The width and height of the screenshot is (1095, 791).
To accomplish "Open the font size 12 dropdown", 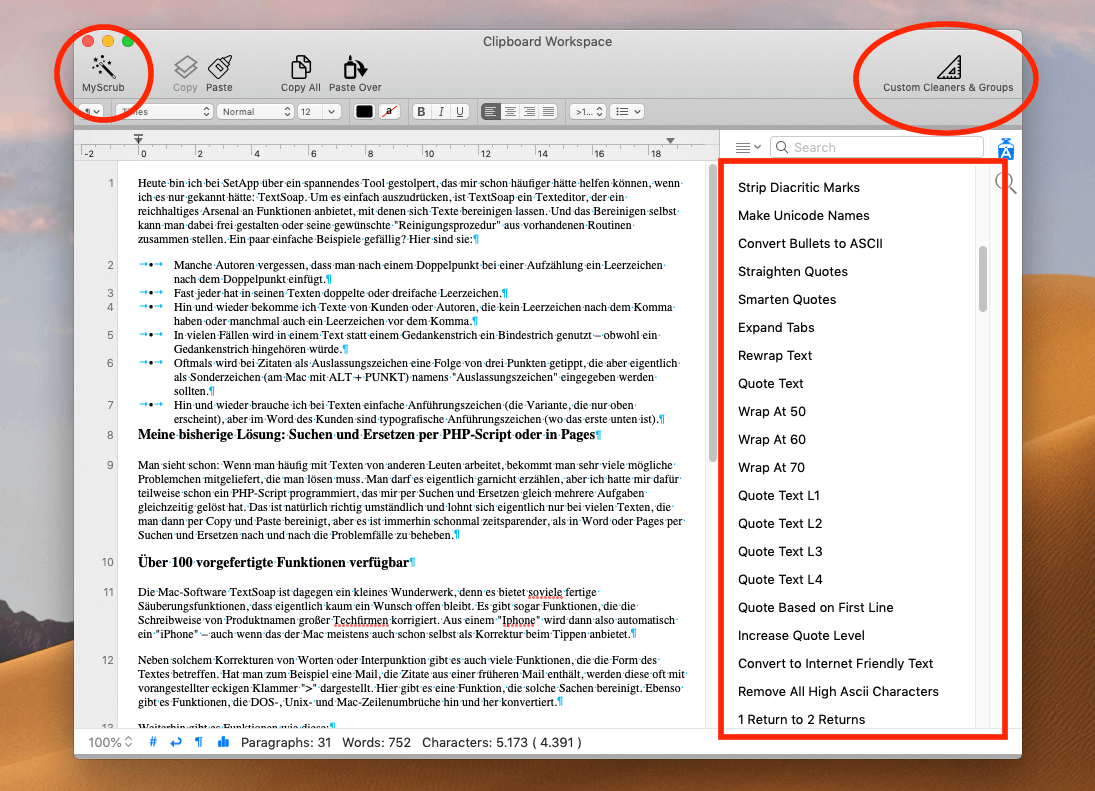I will click(x=318, y=112).
